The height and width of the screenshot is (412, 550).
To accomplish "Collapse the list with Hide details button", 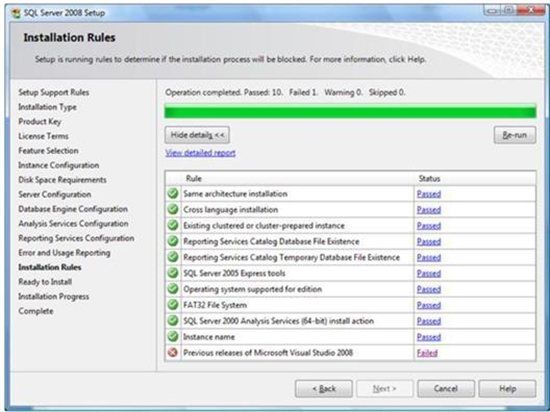I will [197, 135].
